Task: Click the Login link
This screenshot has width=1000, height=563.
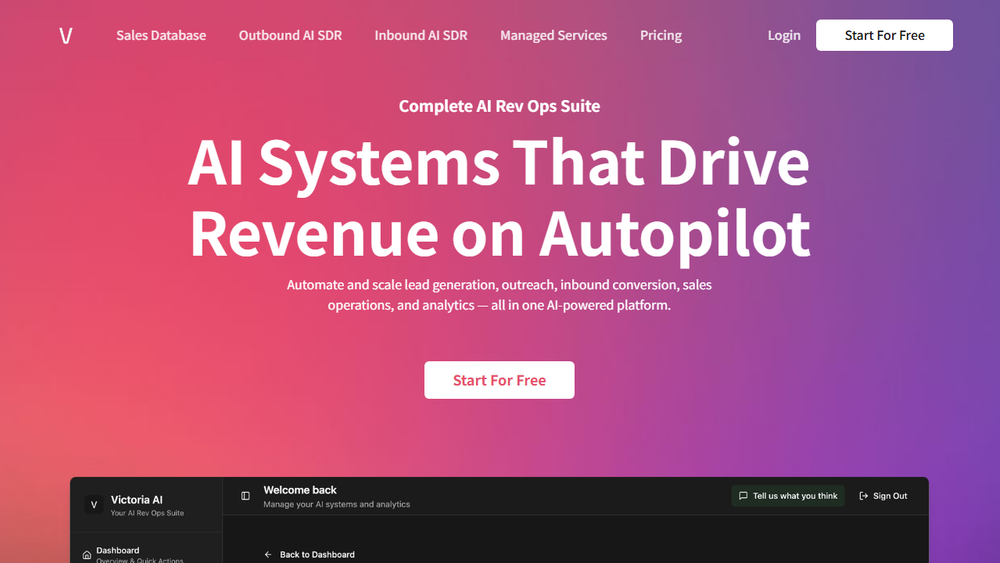Action: pyautogui.click(x=784, y=36)
